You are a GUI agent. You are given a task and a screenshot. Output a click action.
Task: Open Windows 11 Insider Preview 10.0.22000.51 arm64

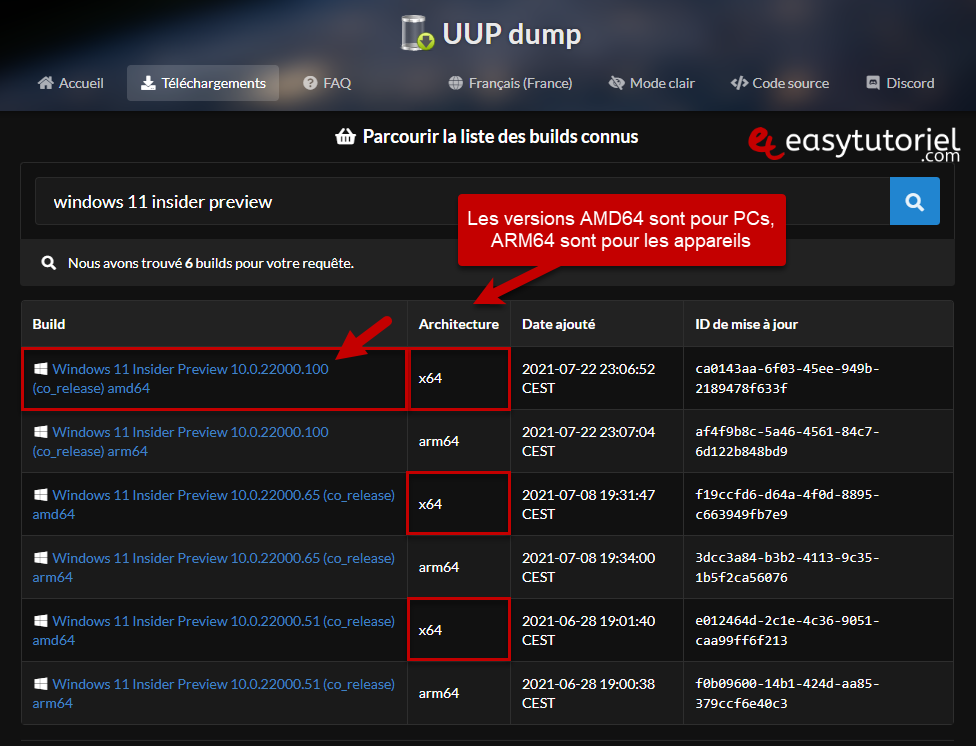(214, 693)
